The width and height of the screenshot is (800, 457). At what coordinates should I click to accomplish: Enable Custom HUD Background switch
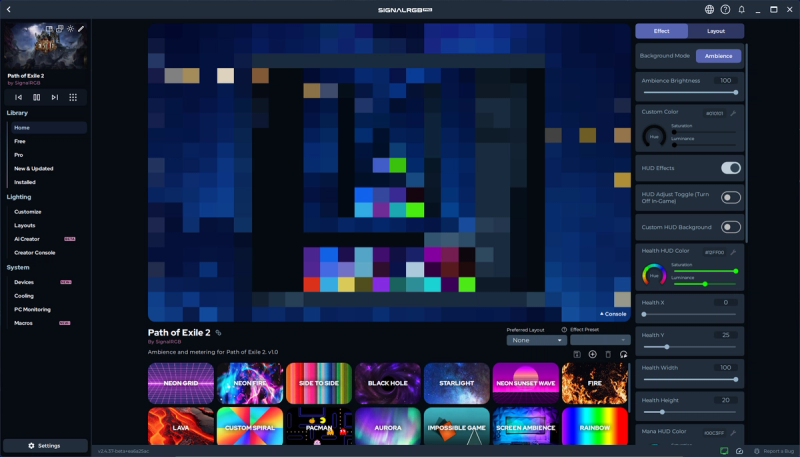pyautogui.click(x=731, y=227)
